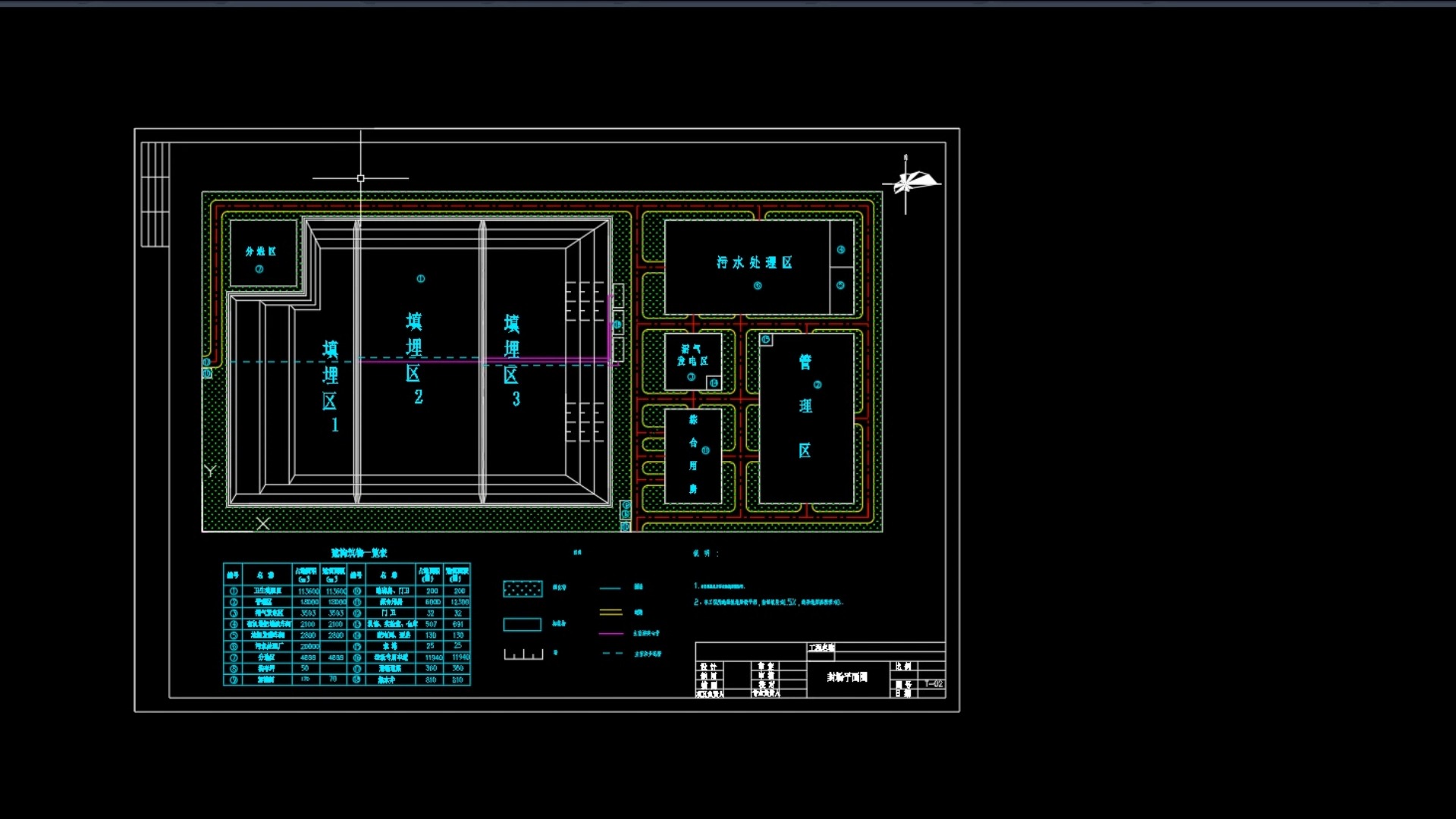The height and width of the screenshot is (819, 1456).
Task: Pick the yellow double-line legend sample
Action: click(x=610, y=612)
